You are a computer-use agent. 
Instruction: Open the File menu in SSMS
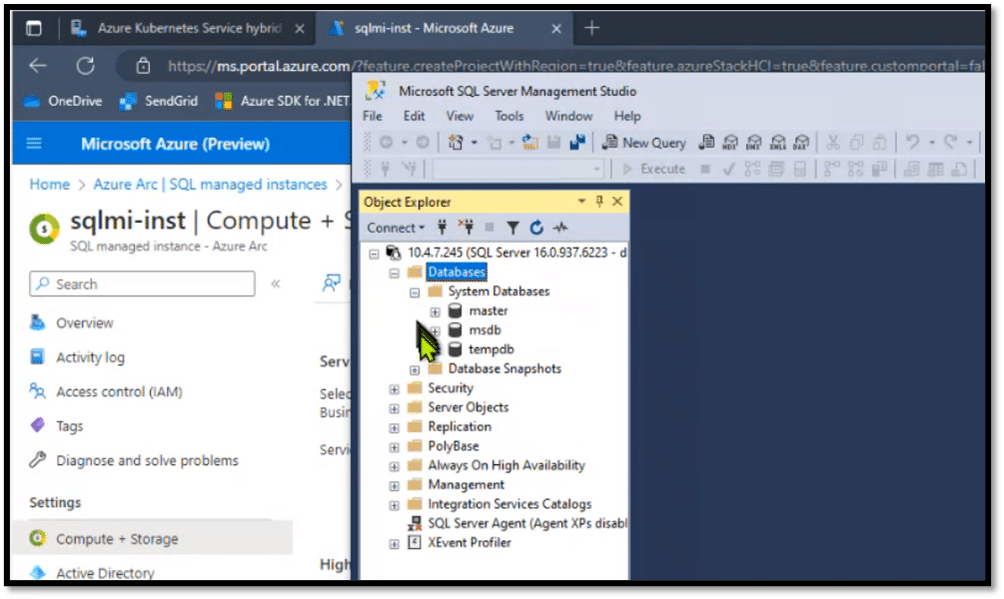372,116
